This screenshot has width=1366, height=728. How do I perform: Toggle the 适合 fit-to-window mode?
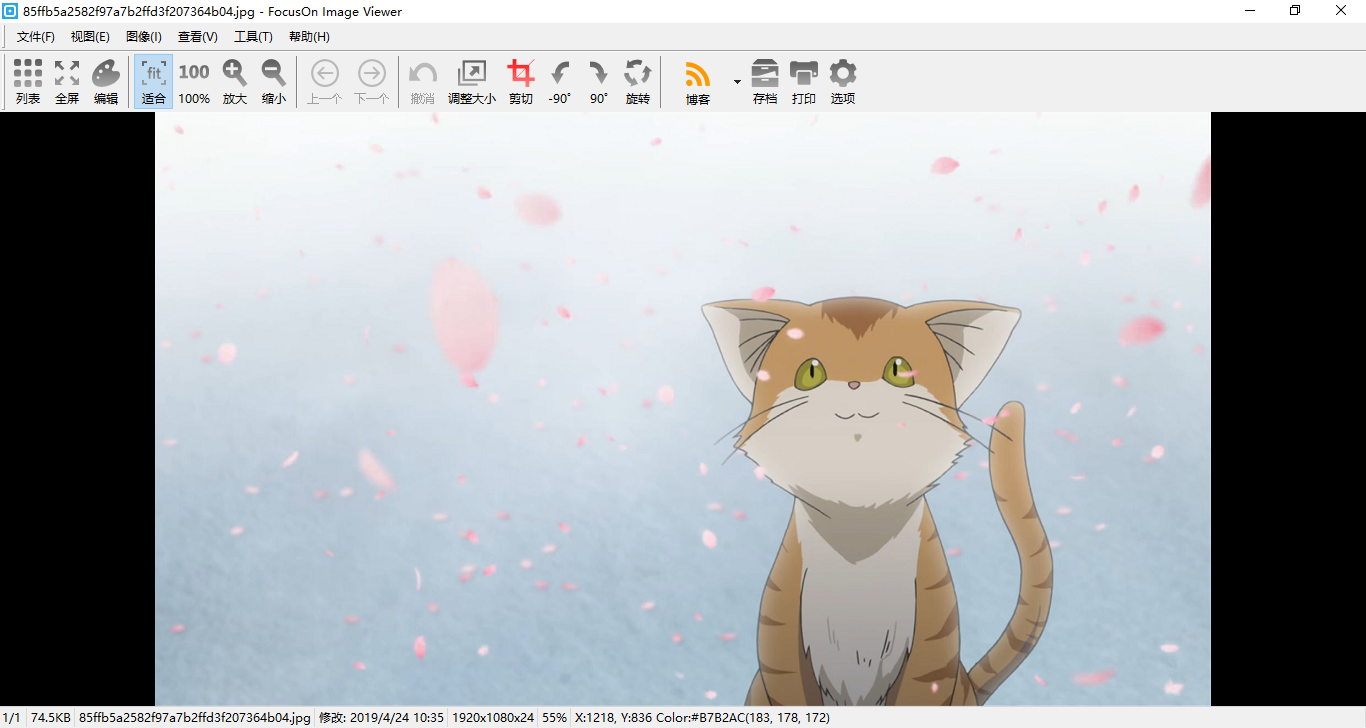pyautogui.click(x=154, y=82)
